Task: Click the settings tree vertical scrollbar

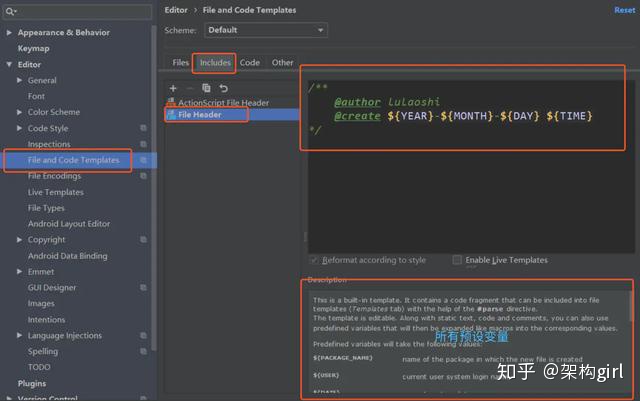Action: [154, 188]
